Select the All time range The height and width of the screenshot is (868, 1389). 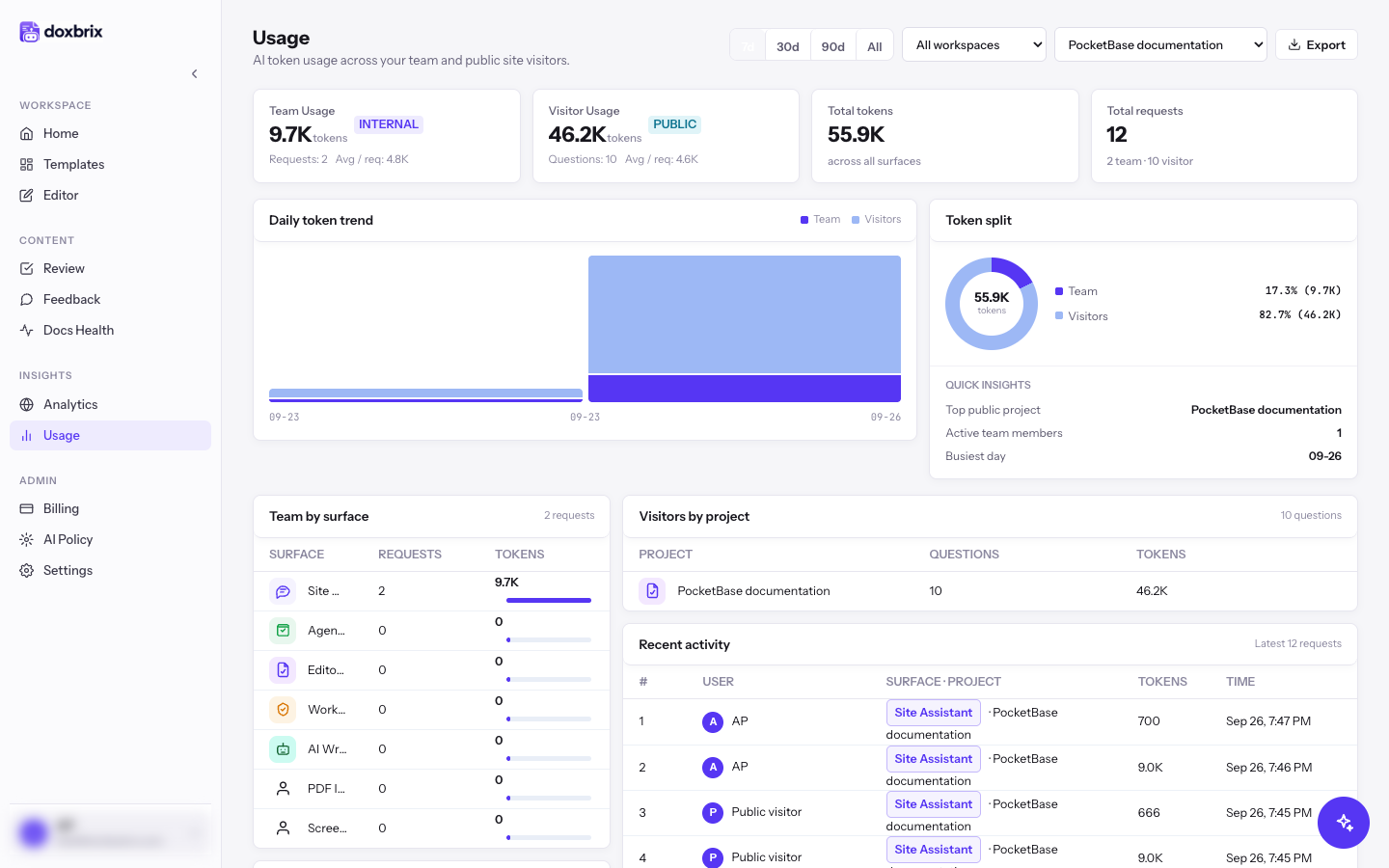click(x=874, y=46)
